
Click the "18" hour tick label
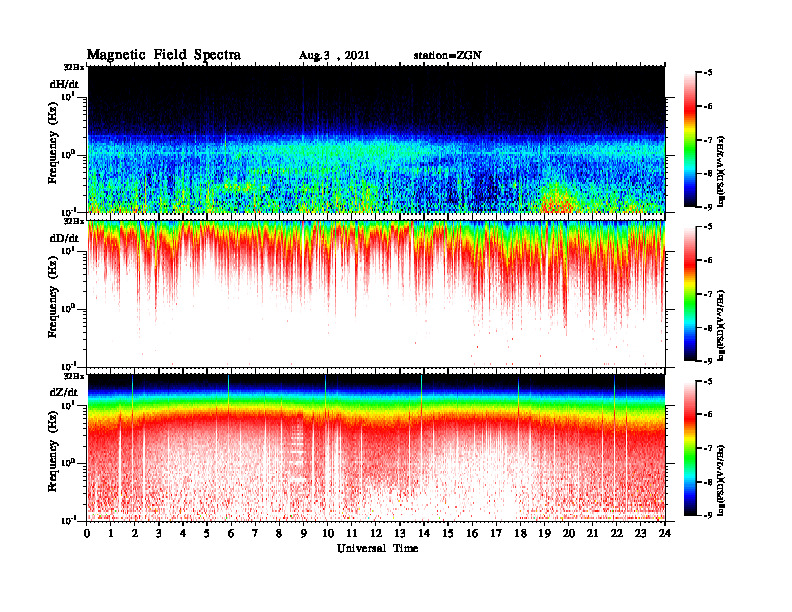[520, 533]
